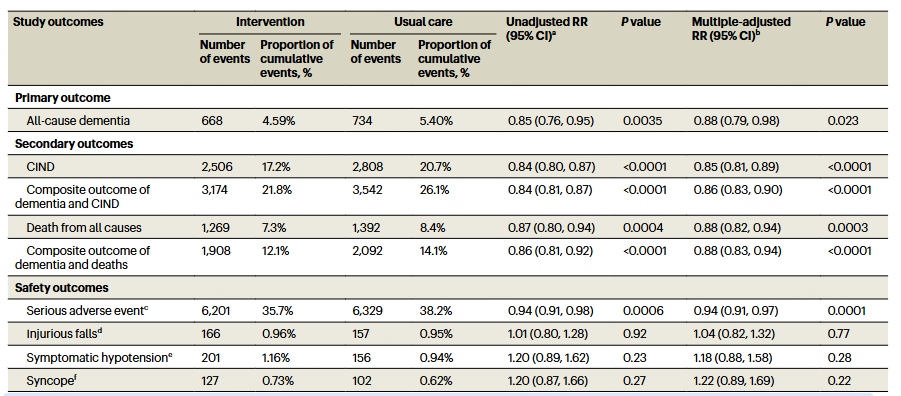Click Symptomatic hypotension footnote e label

coord(99,357)
